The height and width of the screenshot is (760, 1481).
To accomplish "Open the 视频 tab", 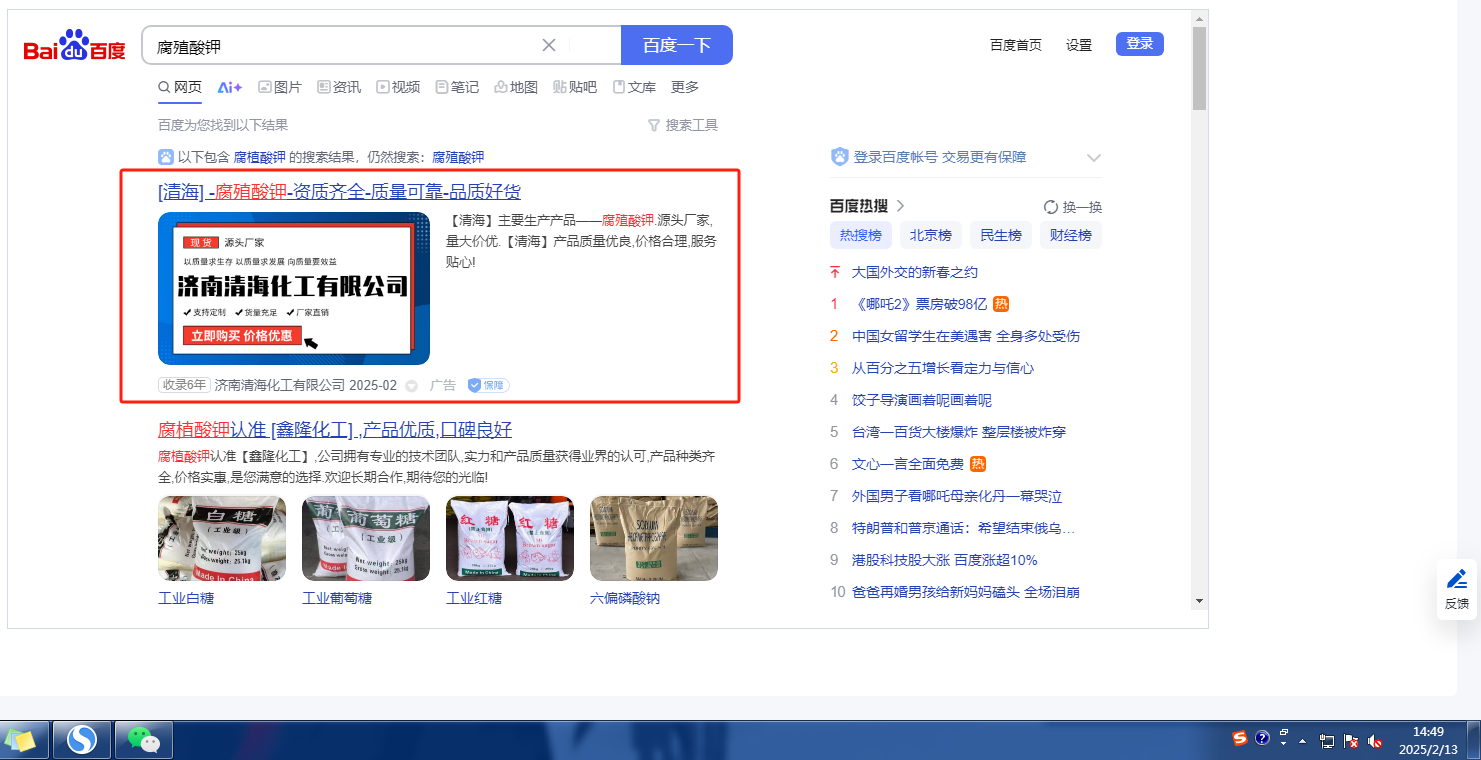I will (398, 87).
